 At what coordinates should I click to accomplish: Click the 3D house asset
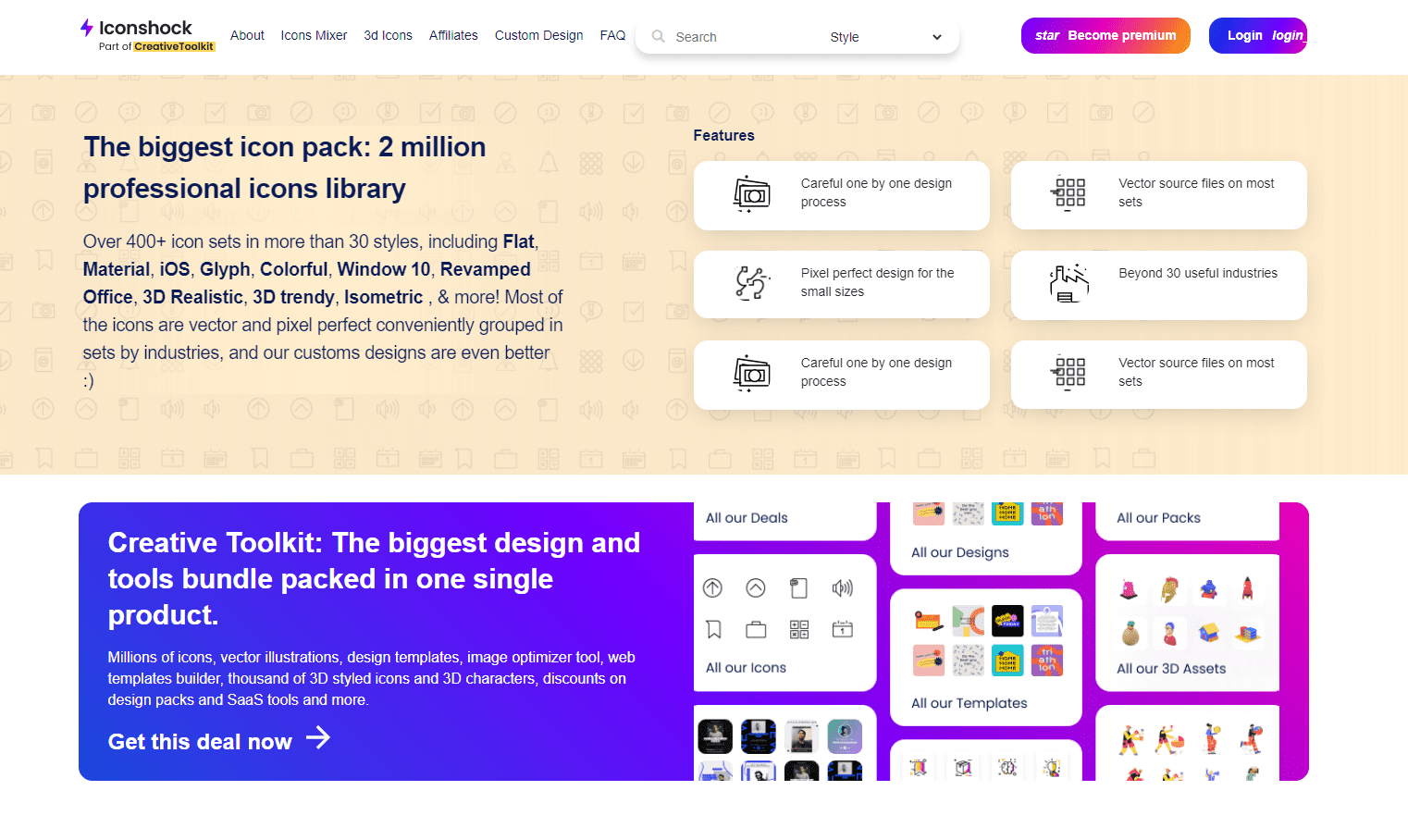(1208, 633)
